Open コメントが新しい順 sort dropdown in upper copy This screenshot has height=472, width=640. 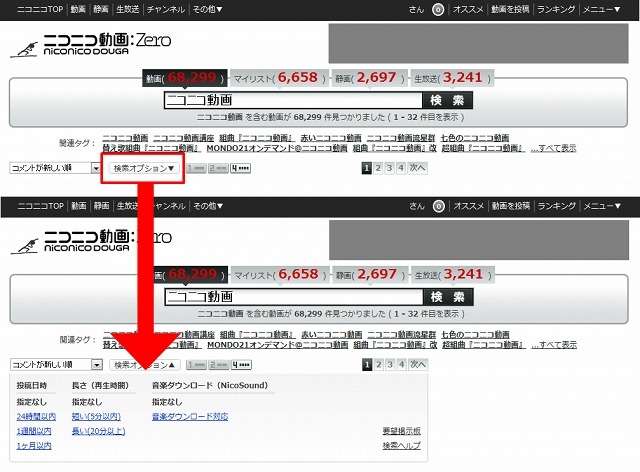(x=55, y=168)
